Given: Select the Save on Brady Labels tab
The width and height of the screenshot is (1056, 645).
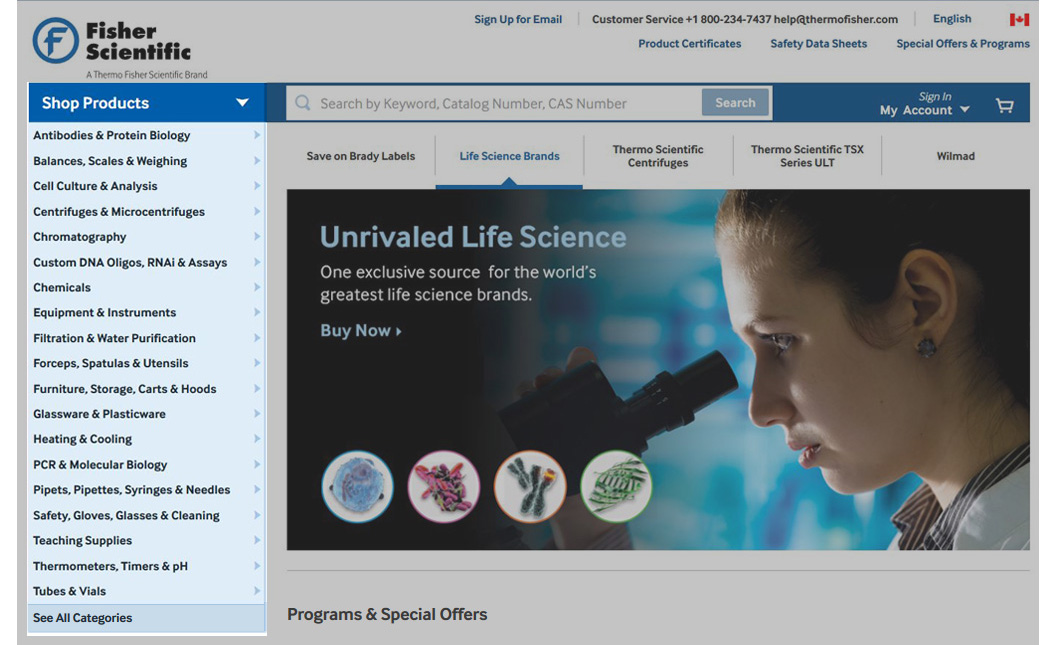Looking at the screenshot, I should (360, 156).
